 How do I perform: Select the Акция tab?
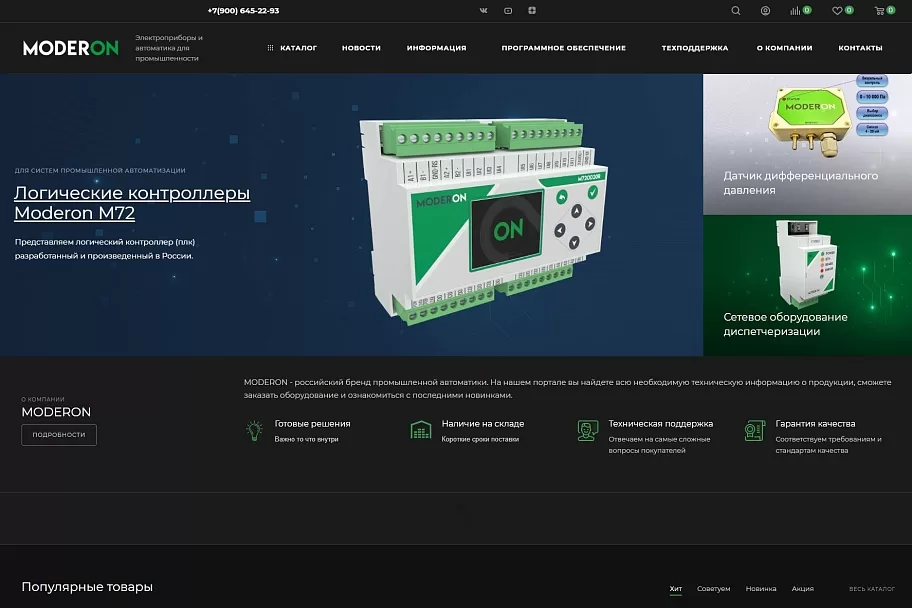(803, 589)
